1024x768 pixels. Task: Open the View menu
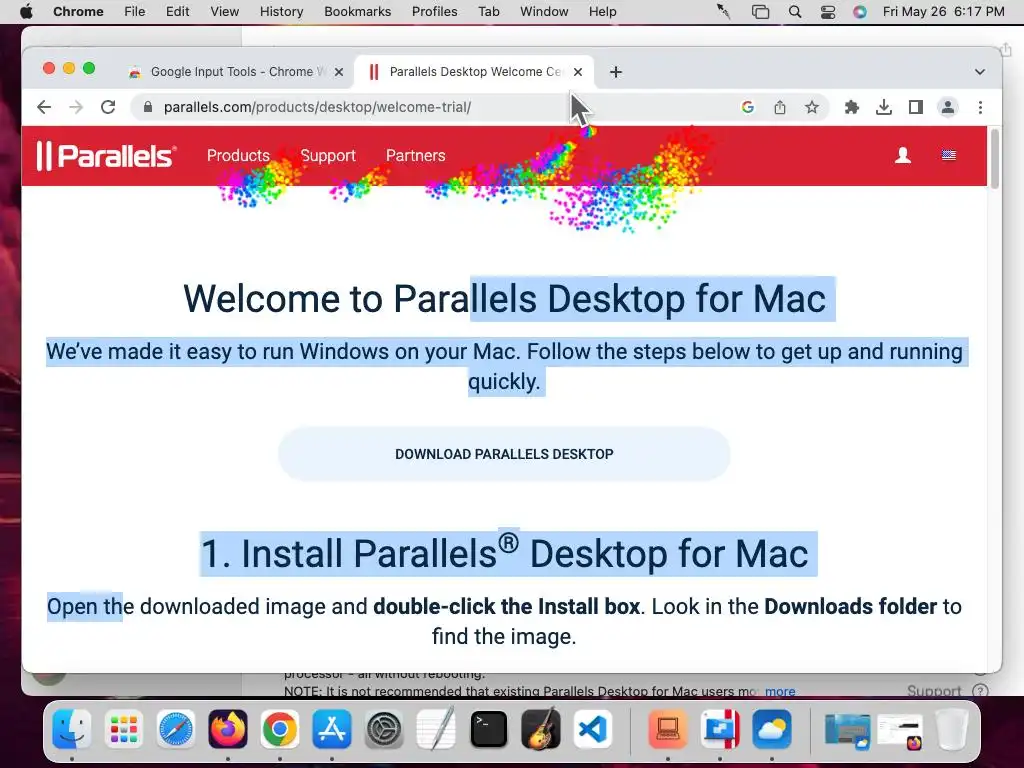coord(224,12)
